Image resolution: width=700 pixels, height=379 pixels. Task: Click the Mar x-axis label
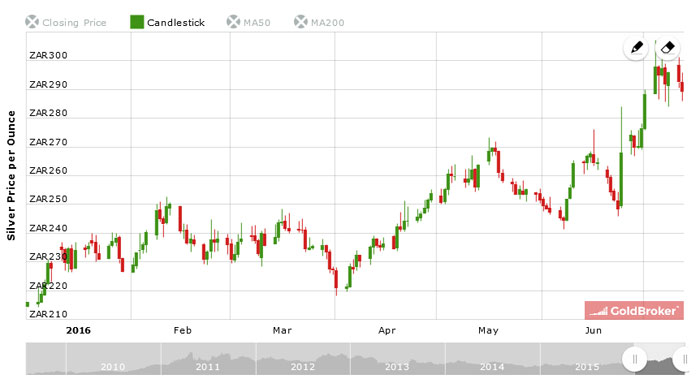(282, 331)
